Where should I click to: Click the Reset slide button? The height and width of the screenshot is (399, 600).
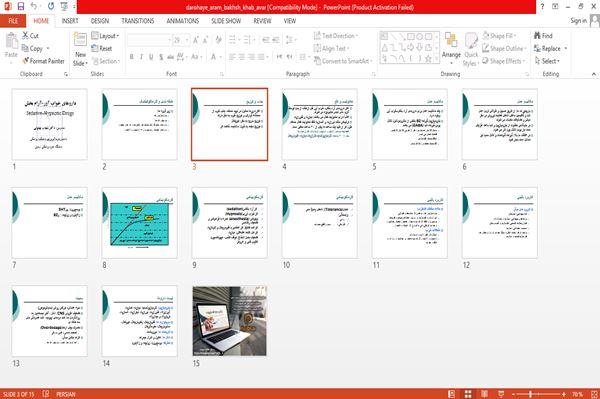coord(102,49)
